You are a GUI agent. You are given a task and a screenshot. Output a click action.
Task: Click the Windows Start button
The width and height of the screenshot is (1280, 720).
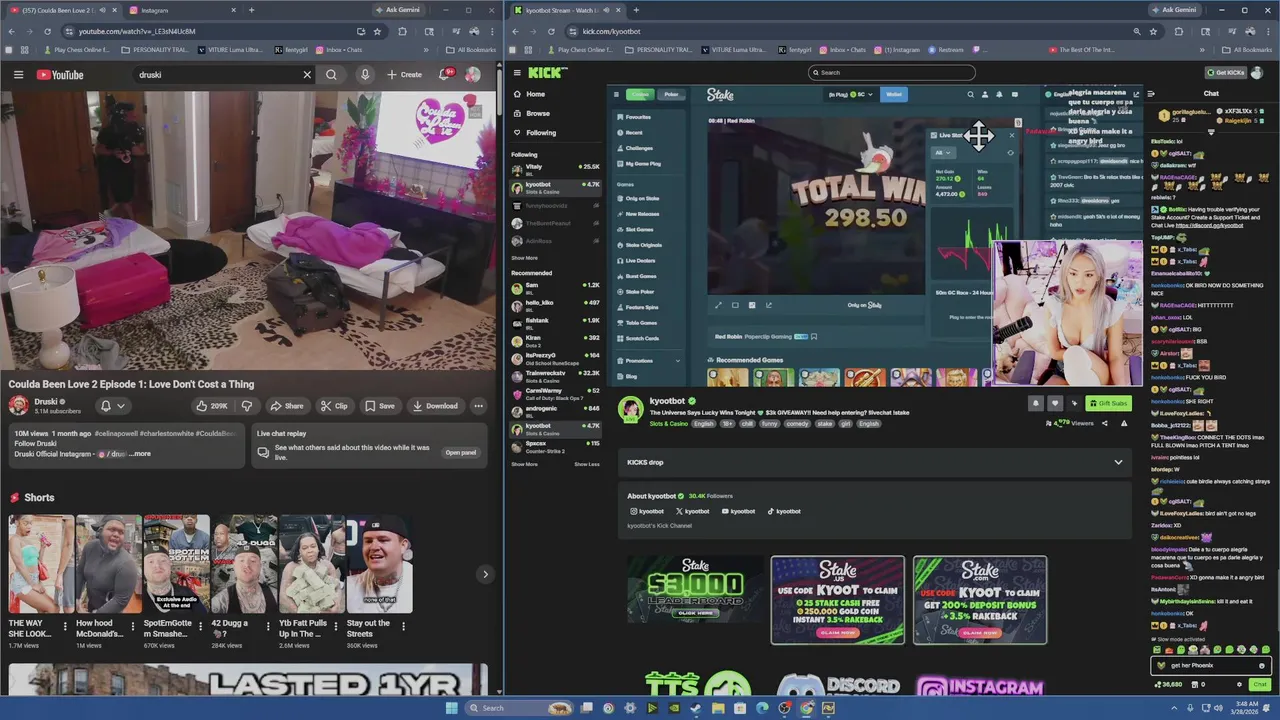(x=452, y=708)
